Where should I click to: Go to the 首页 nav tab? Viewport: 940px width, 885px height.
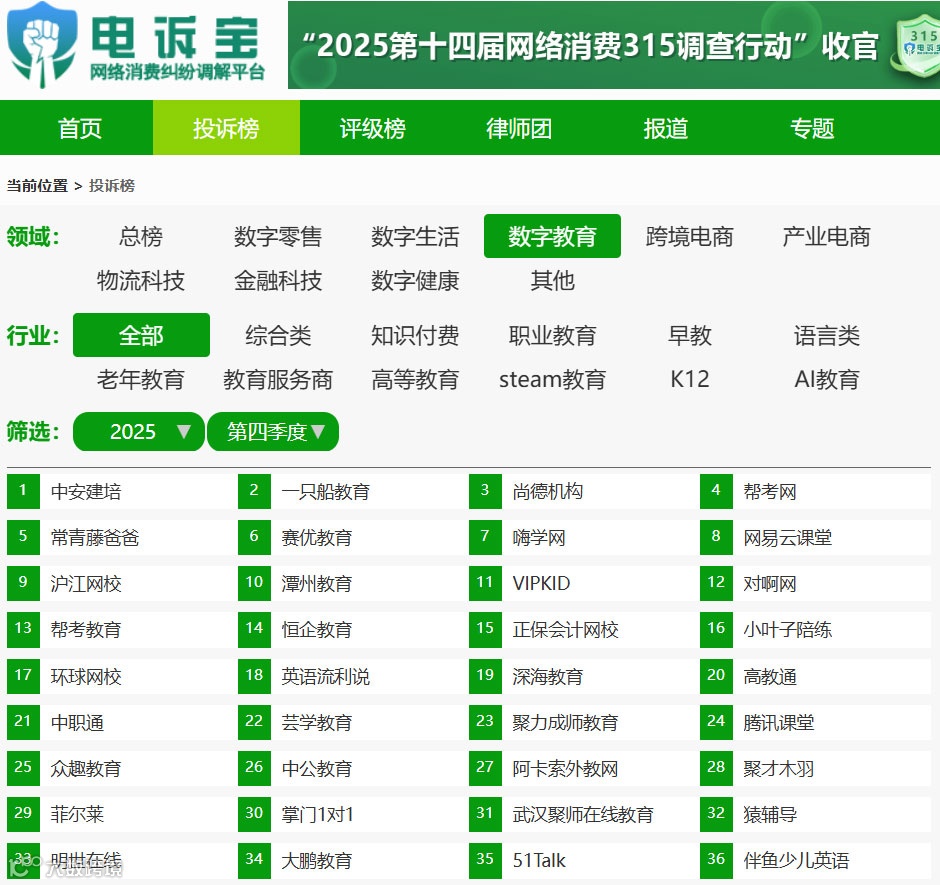tap(80, 128)
